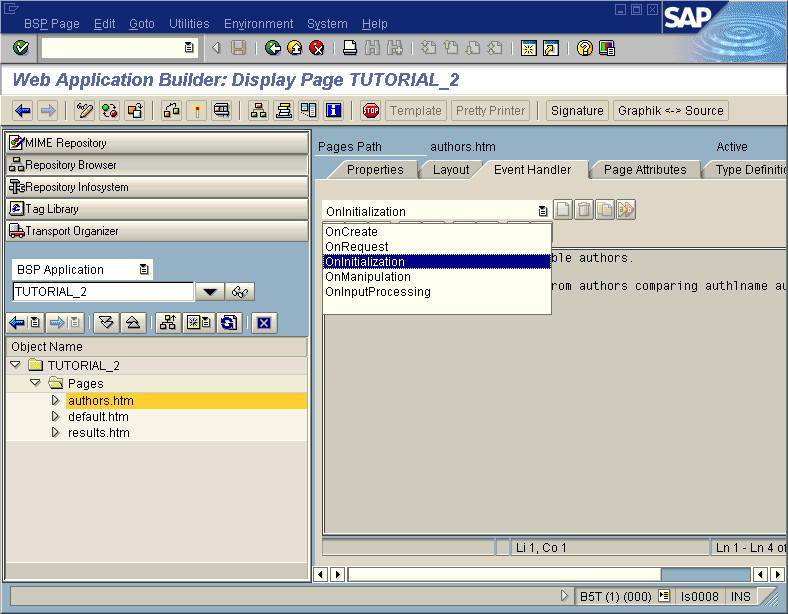Click in the TUTORIAL_2 application name field

point(103,291)
